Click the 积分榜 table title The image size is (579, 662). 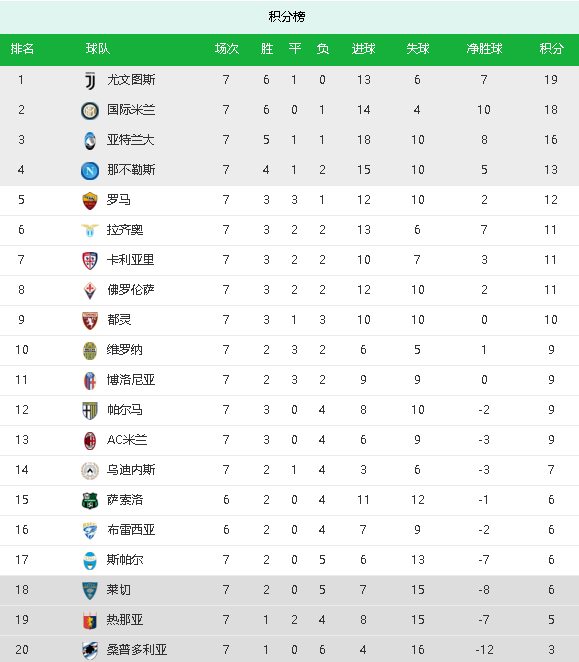pyautogui.click(x=287, y=16)
